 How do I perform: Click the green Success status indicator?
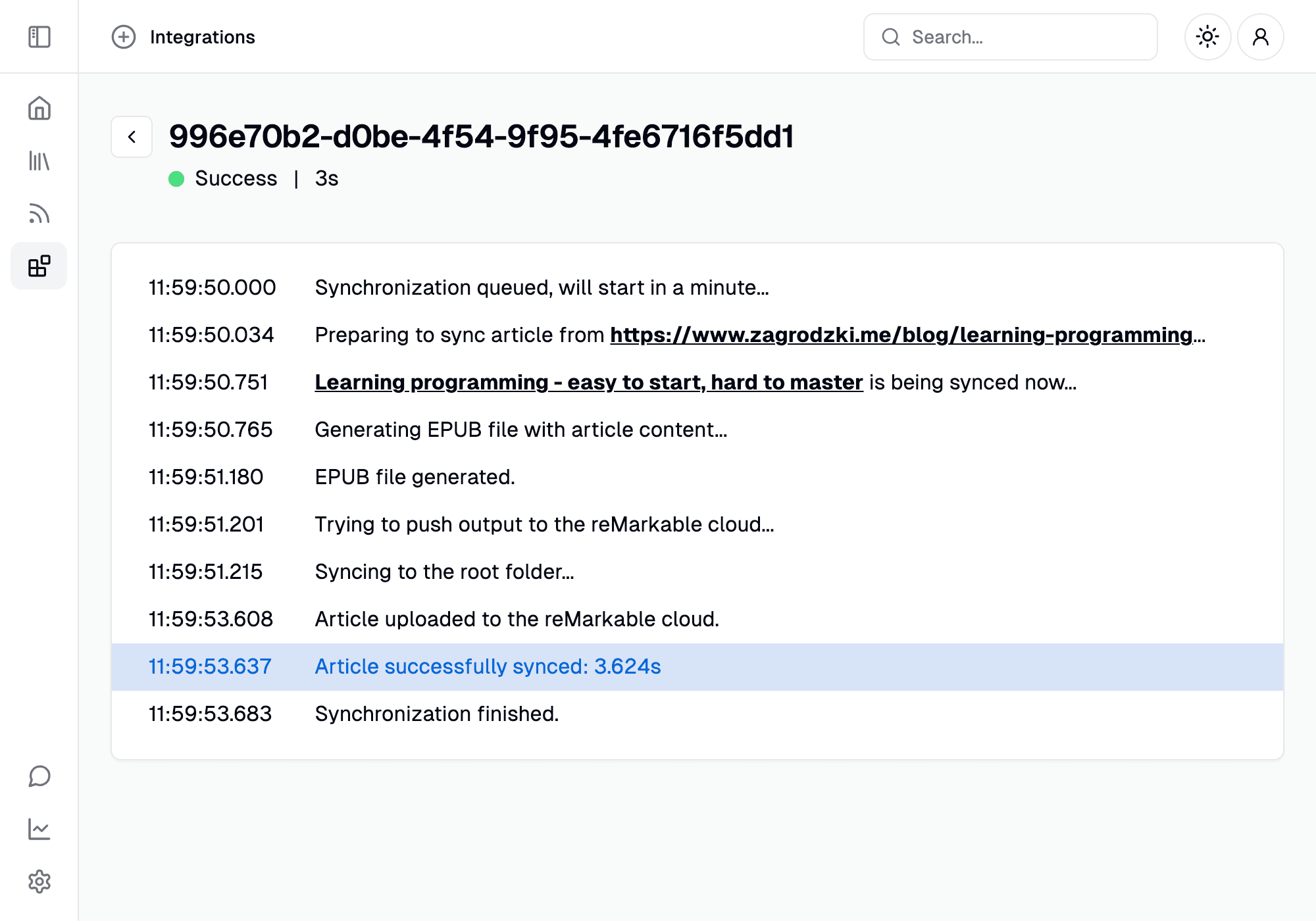tap(176, 179)
